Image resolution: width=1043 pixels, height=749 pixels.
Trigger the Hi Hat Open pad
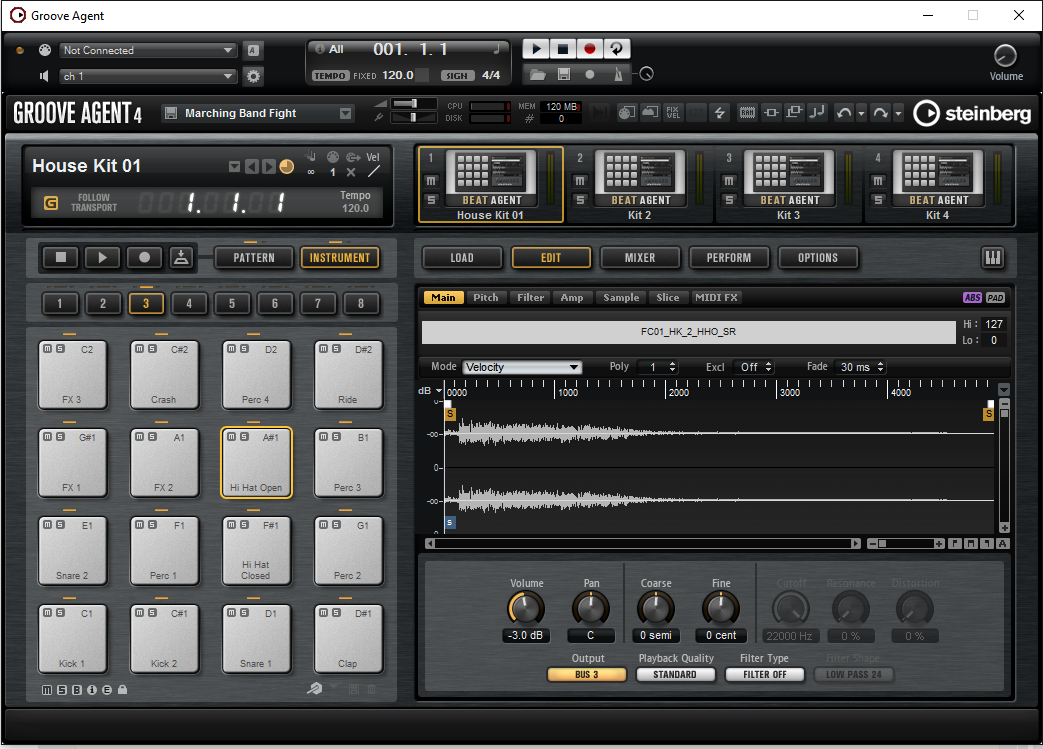click(x=256, y=463)
